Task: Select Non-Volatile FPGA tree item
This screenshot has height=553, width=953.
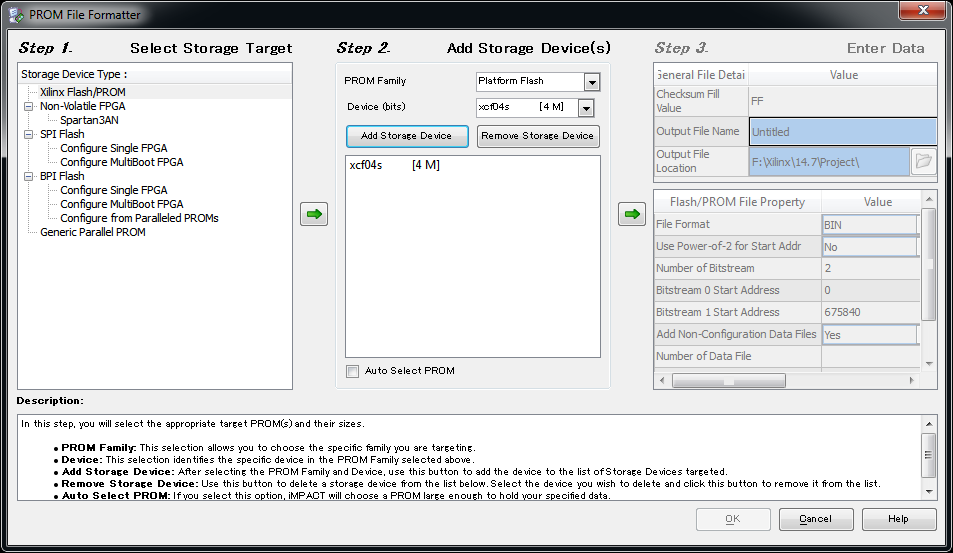Action: pos(83,106)
